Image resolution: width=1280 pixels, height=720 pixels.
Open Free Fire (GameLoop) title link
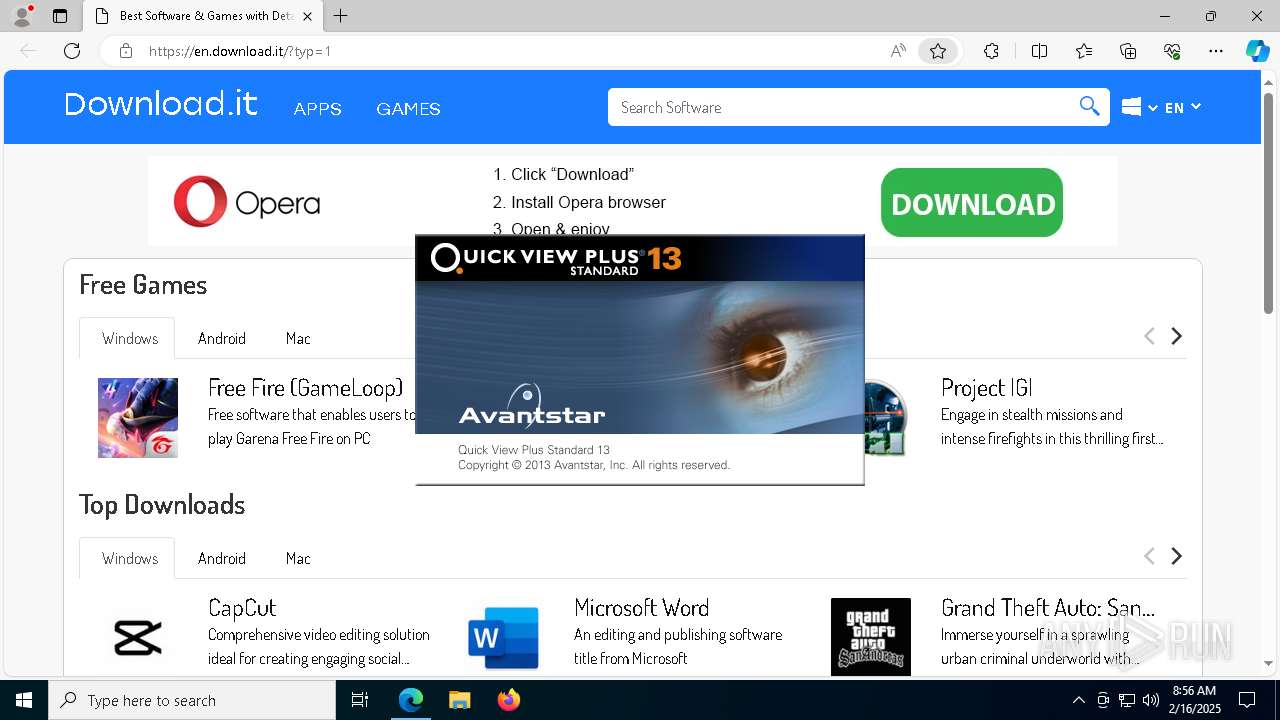tap(306, 387)
